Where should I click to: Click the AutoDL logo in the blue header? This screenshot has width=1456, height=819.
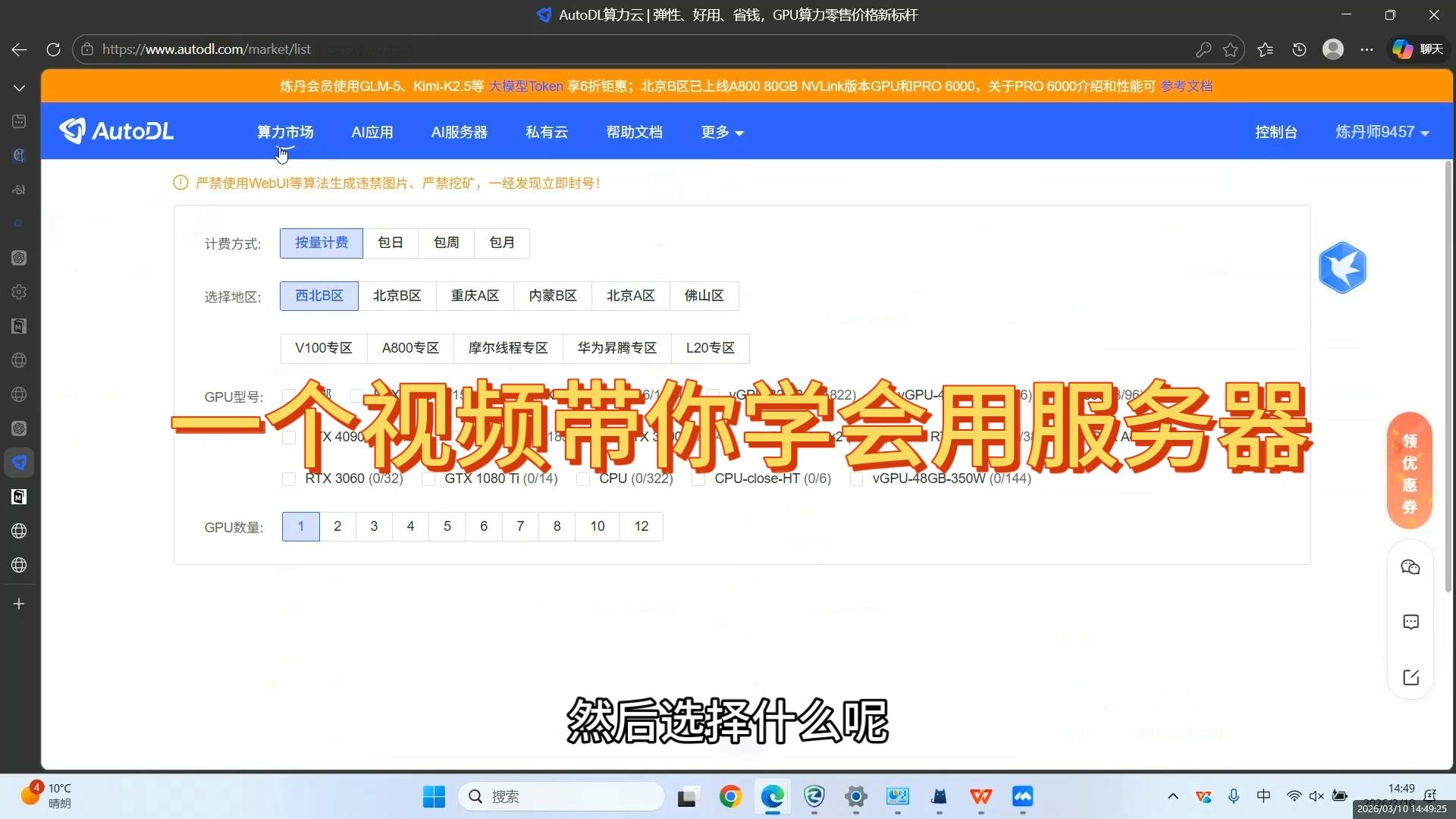(x=116, y=131)
